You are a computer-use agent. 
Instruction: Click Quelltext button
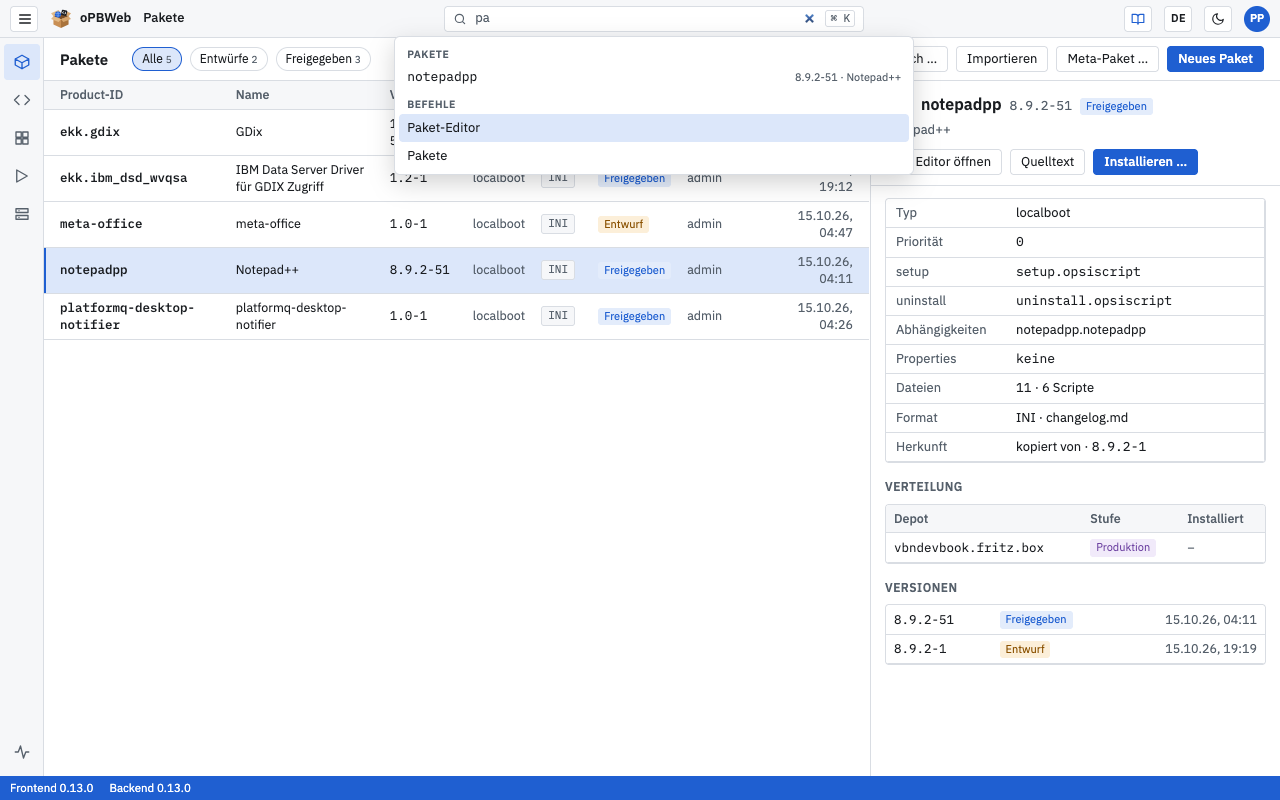1047,162
